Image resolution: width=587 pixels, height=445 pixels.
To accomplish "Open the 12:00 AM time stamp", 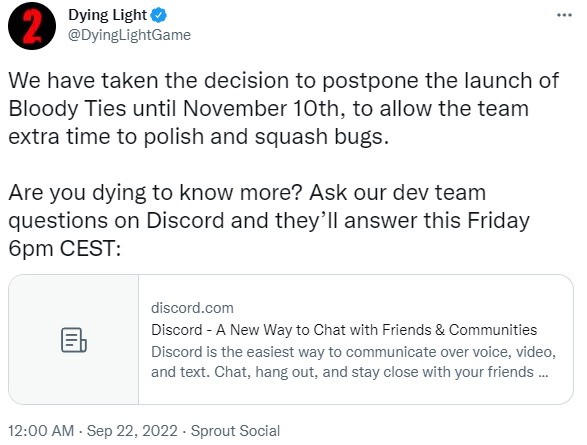I will pos(41,431).
